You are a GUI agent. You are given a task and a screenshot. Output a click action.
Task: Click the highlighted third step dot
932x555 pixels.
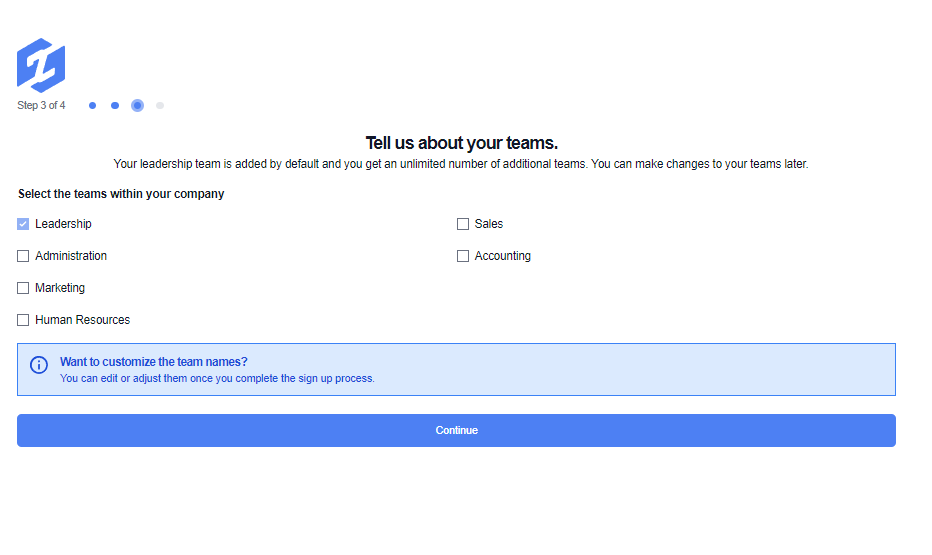(x=137, y=105)
